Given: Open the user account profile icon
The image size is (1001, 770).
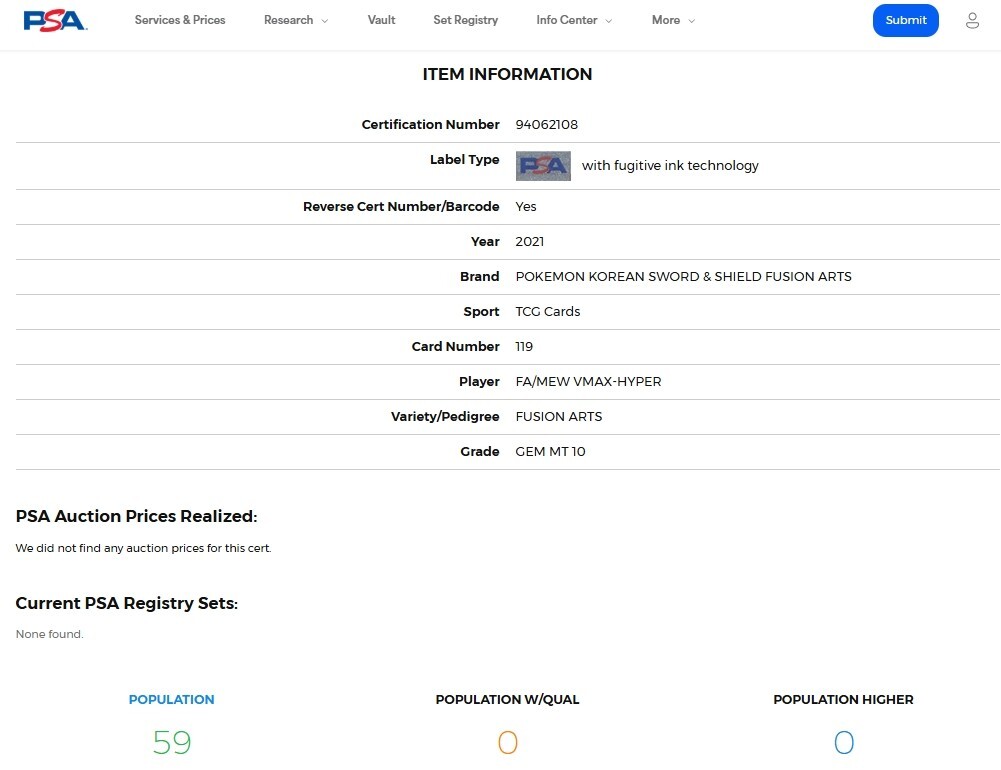Looking at the screenshot, I should [x=972, y=20].
